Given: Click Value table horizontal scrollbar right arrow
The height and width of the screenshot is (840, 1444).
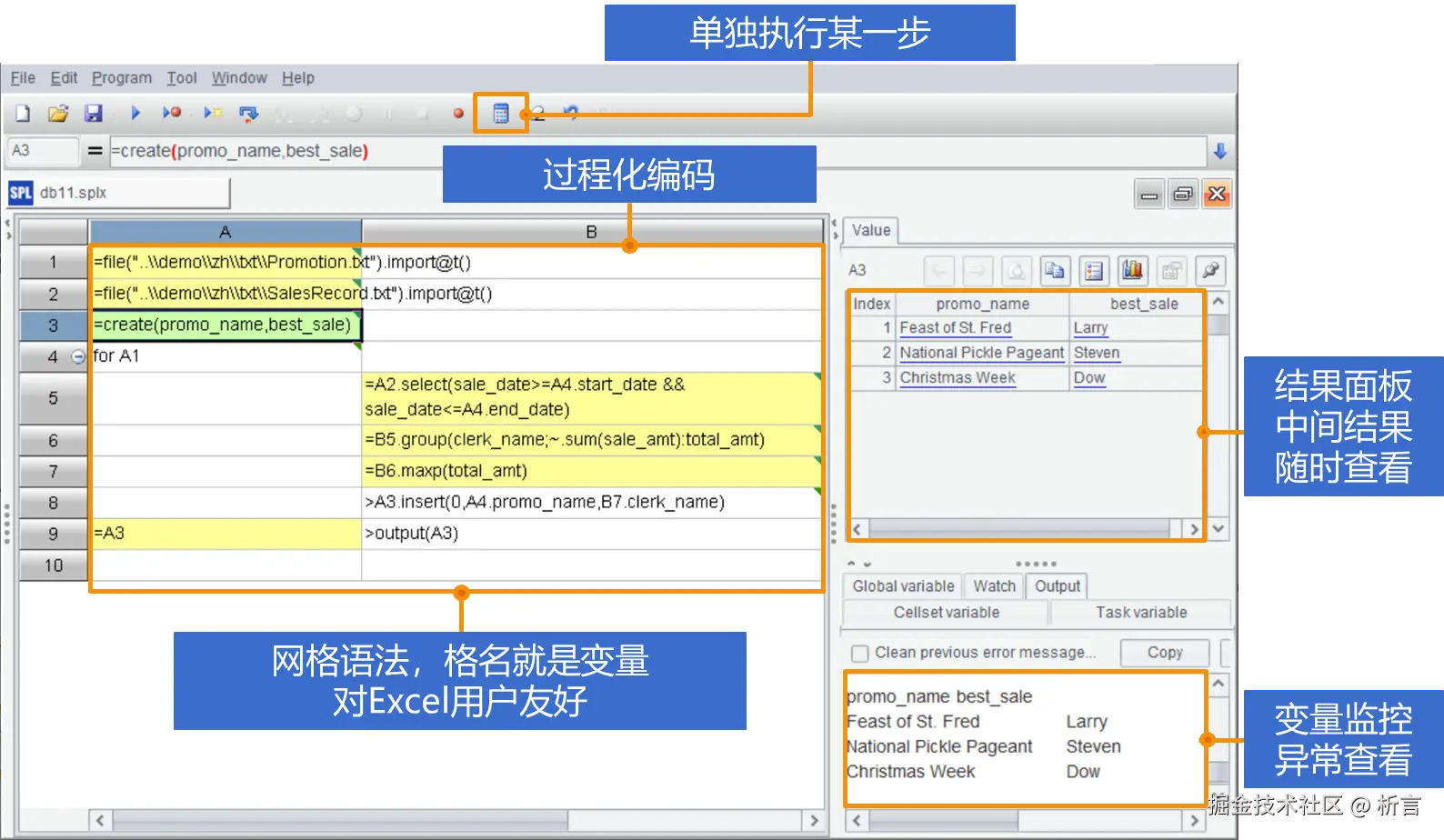Looking at the screenshot, I should coord(1194,528).
